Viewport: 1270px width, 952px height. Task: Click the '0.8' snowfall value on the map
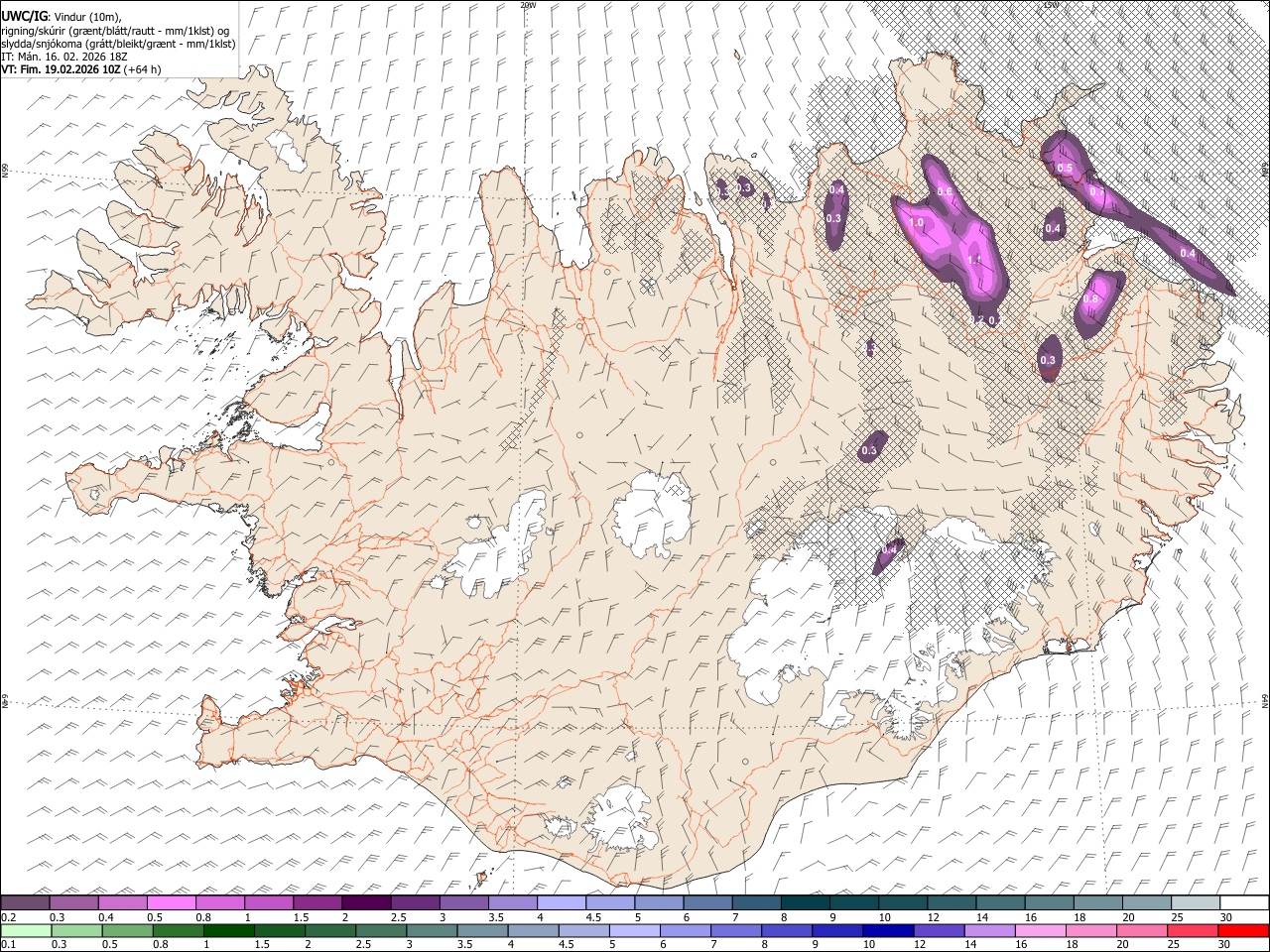tap(1090, 298)
